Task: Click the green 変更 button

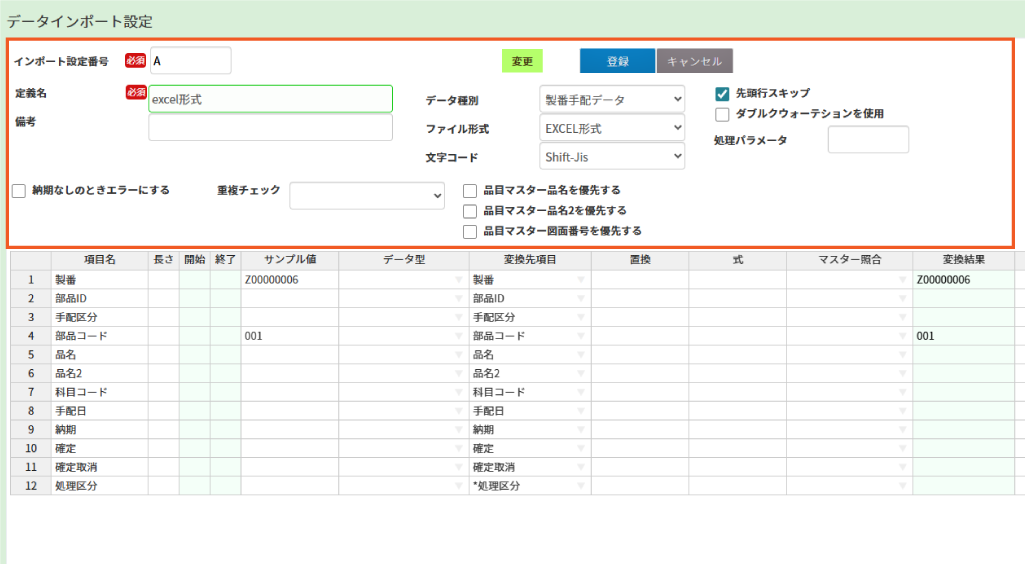Action: click(522, 61)
